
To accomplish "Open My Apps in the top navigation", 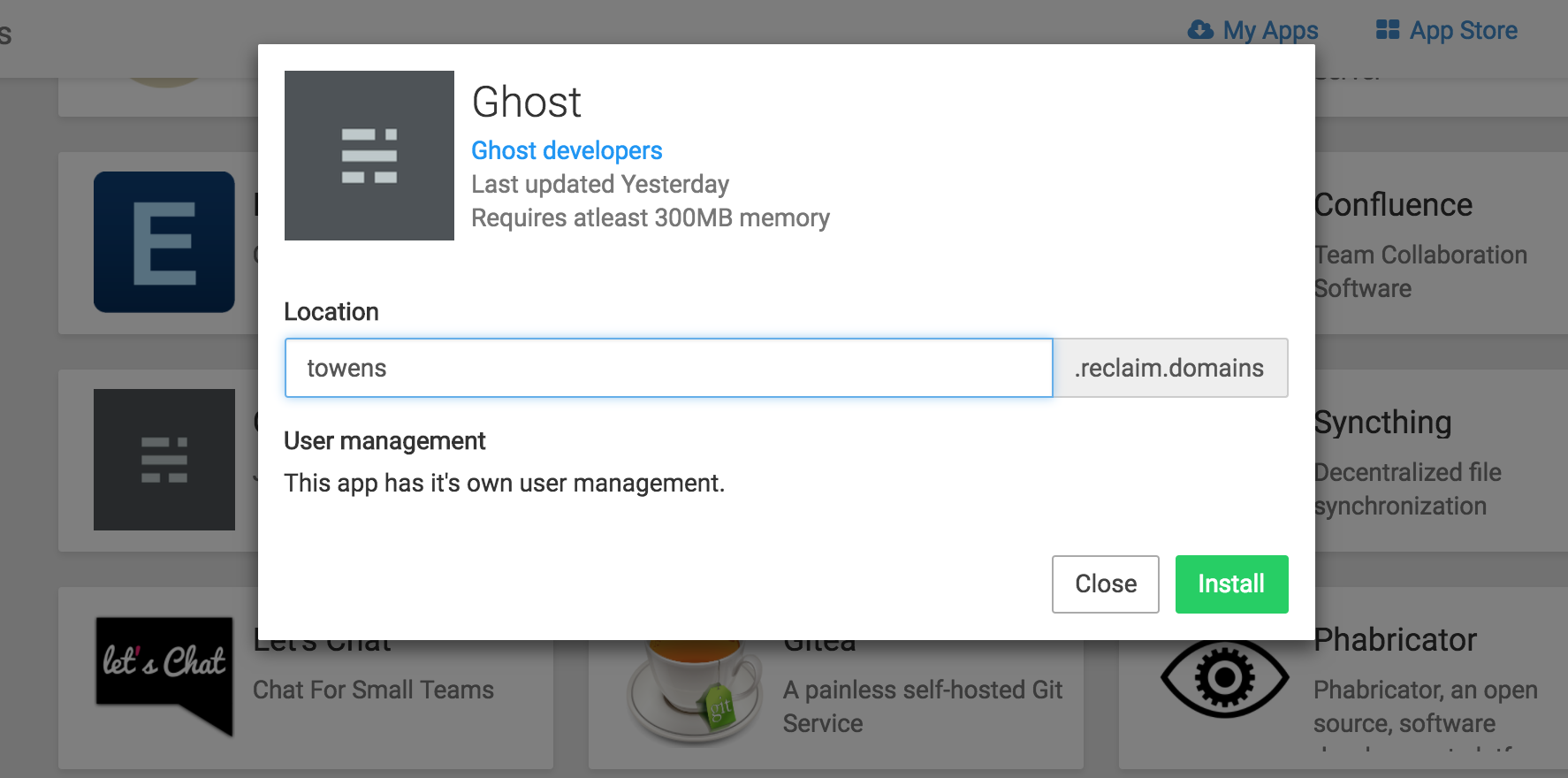I will (1252, 30).
